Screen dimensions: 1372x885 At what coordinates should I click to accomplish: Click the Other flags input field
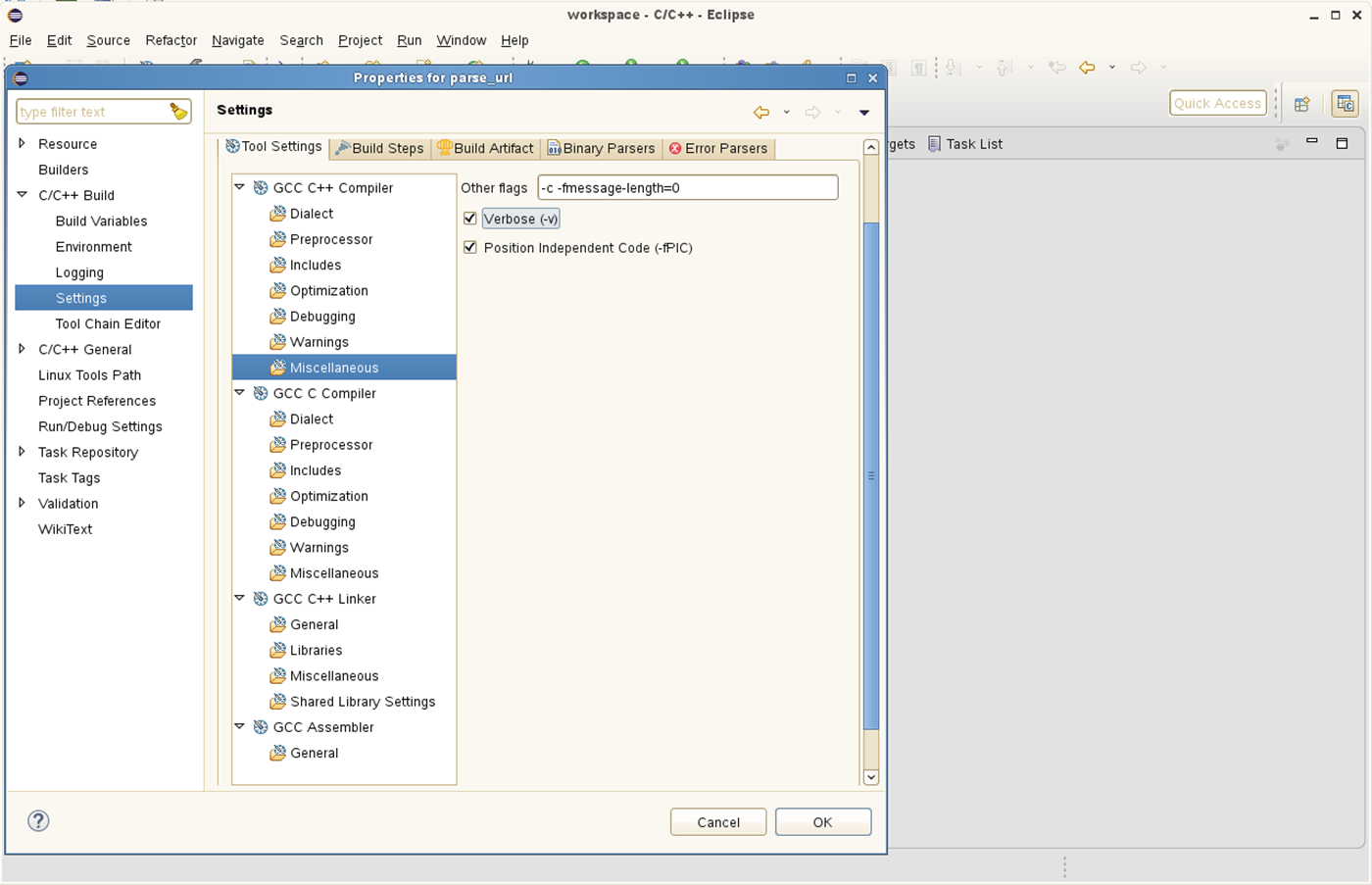click(x=688, y=187)
